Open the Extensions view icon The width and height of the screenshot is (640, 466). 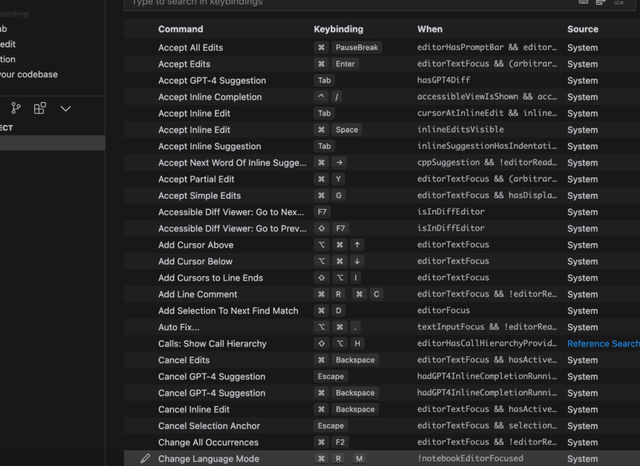(40, 108)
